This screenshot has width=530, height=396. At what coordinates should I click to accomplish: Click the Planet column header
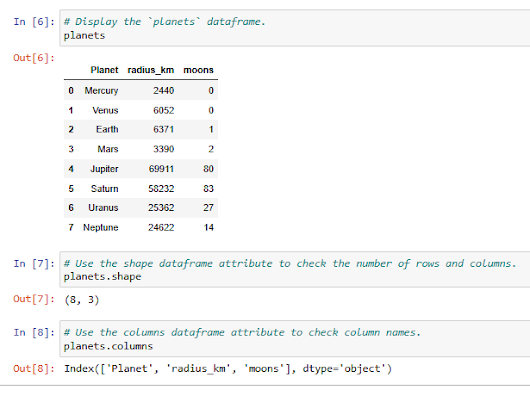[x=104, y=70]
